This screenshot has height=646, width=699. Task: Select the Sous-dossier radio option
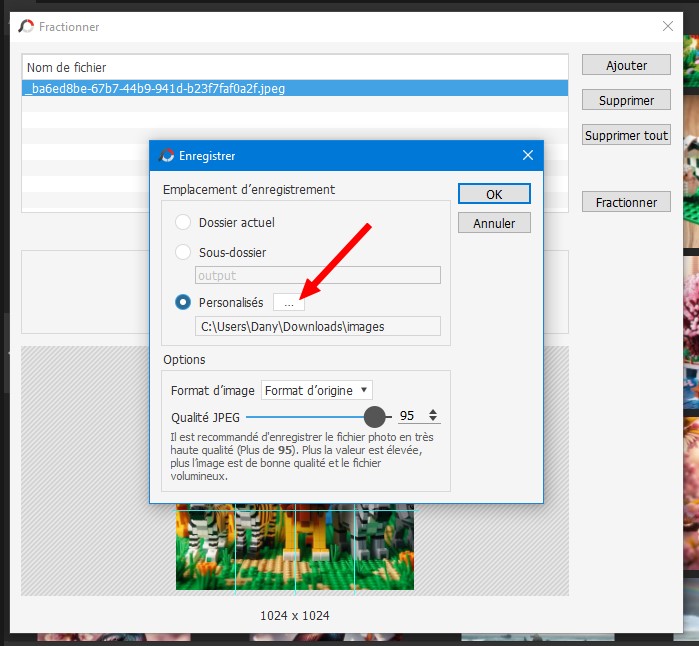point(183,252)
